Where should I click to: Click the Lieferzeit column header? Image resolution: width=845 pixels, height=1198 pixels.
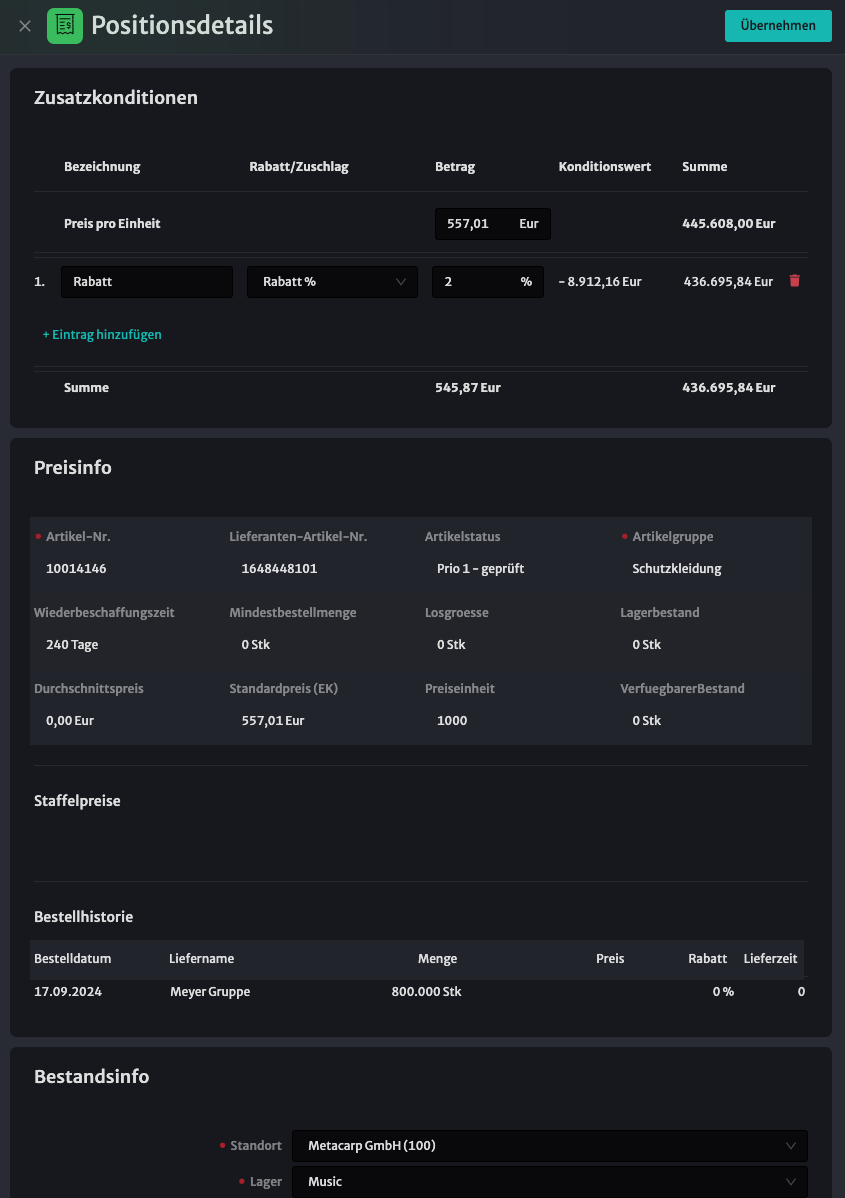[770, 958]
